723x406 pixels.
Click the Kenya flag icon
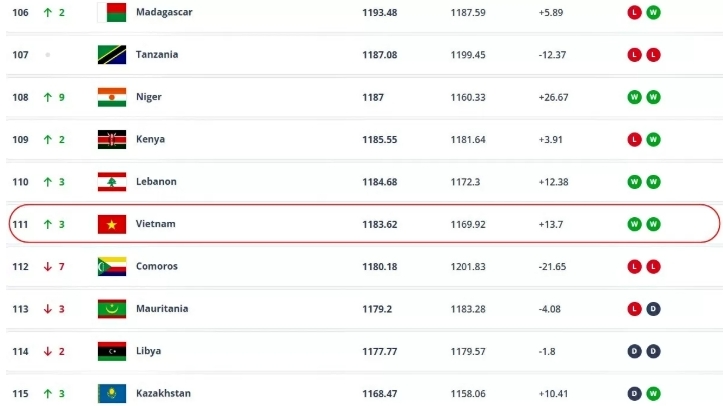pos(110,139)
